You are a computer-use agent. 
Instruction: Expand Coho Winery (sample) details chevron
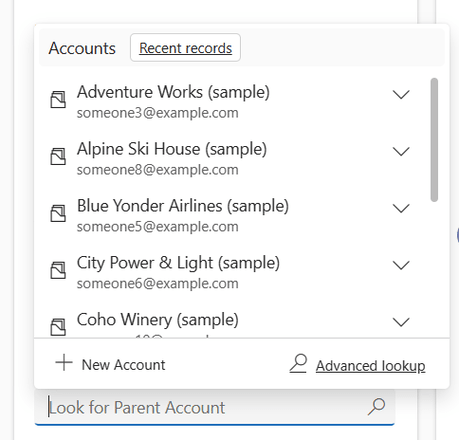click(401, 322)
